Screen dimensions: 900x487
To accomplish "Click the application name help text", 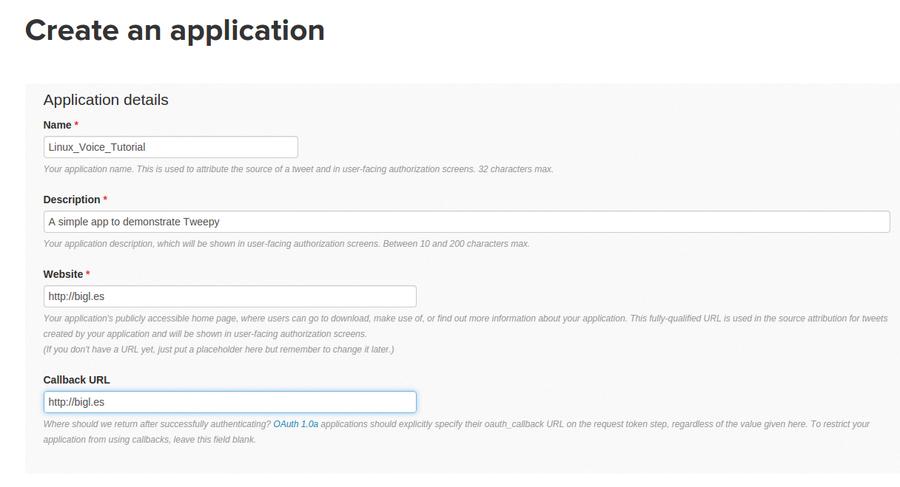I will (298, 169).
